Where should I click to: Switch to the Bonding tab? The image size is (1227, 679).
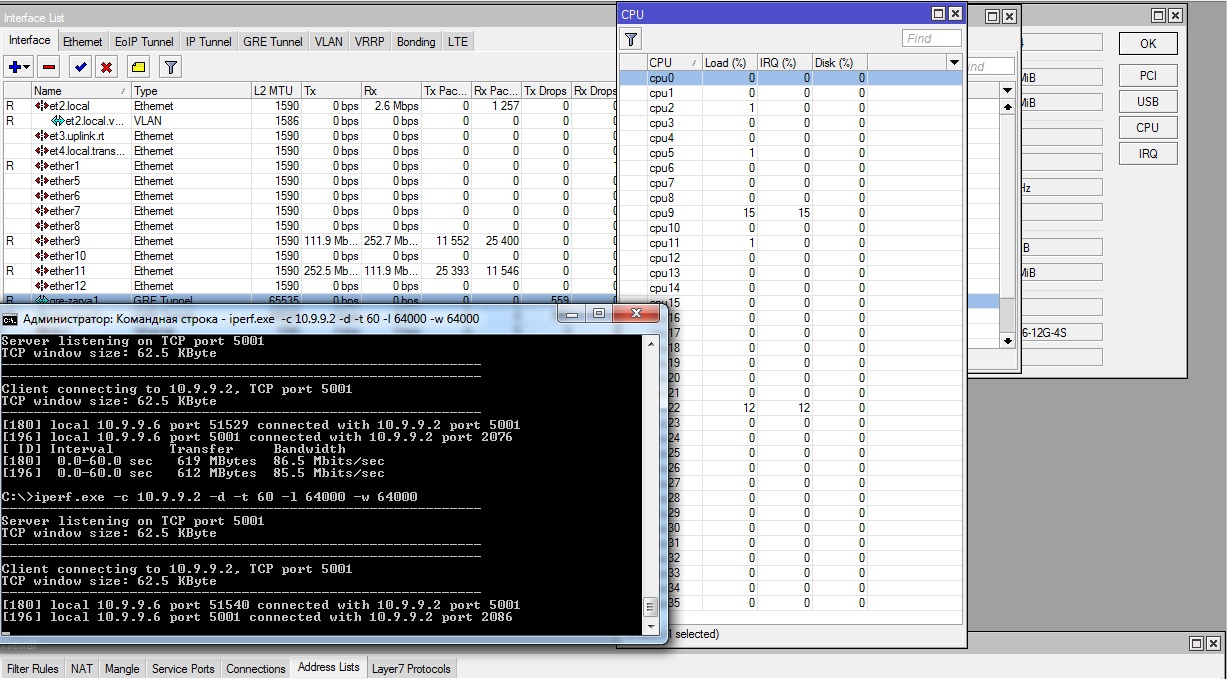[x=416, y=42]
